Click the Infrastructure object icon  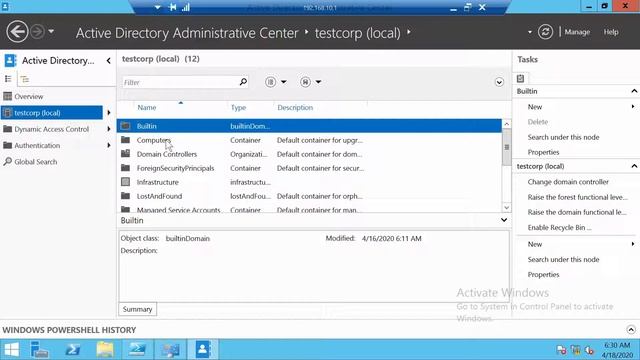coord(126,182)
